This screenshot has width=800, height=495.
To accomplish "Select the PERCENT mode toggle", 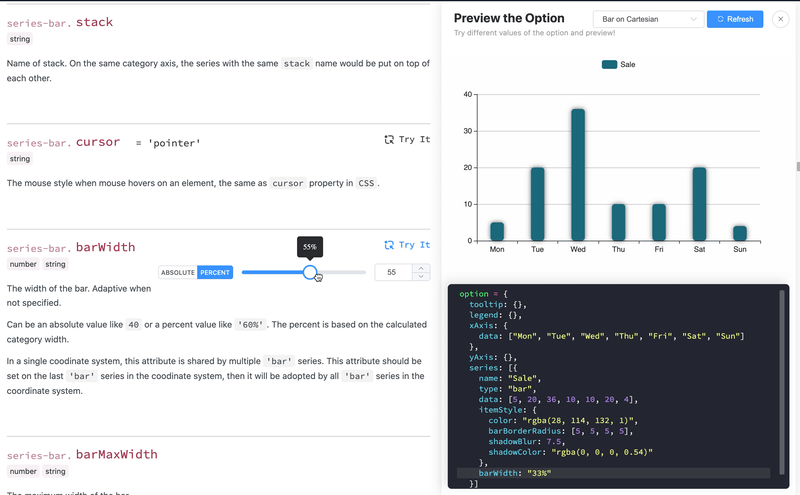I will [215, 273].
